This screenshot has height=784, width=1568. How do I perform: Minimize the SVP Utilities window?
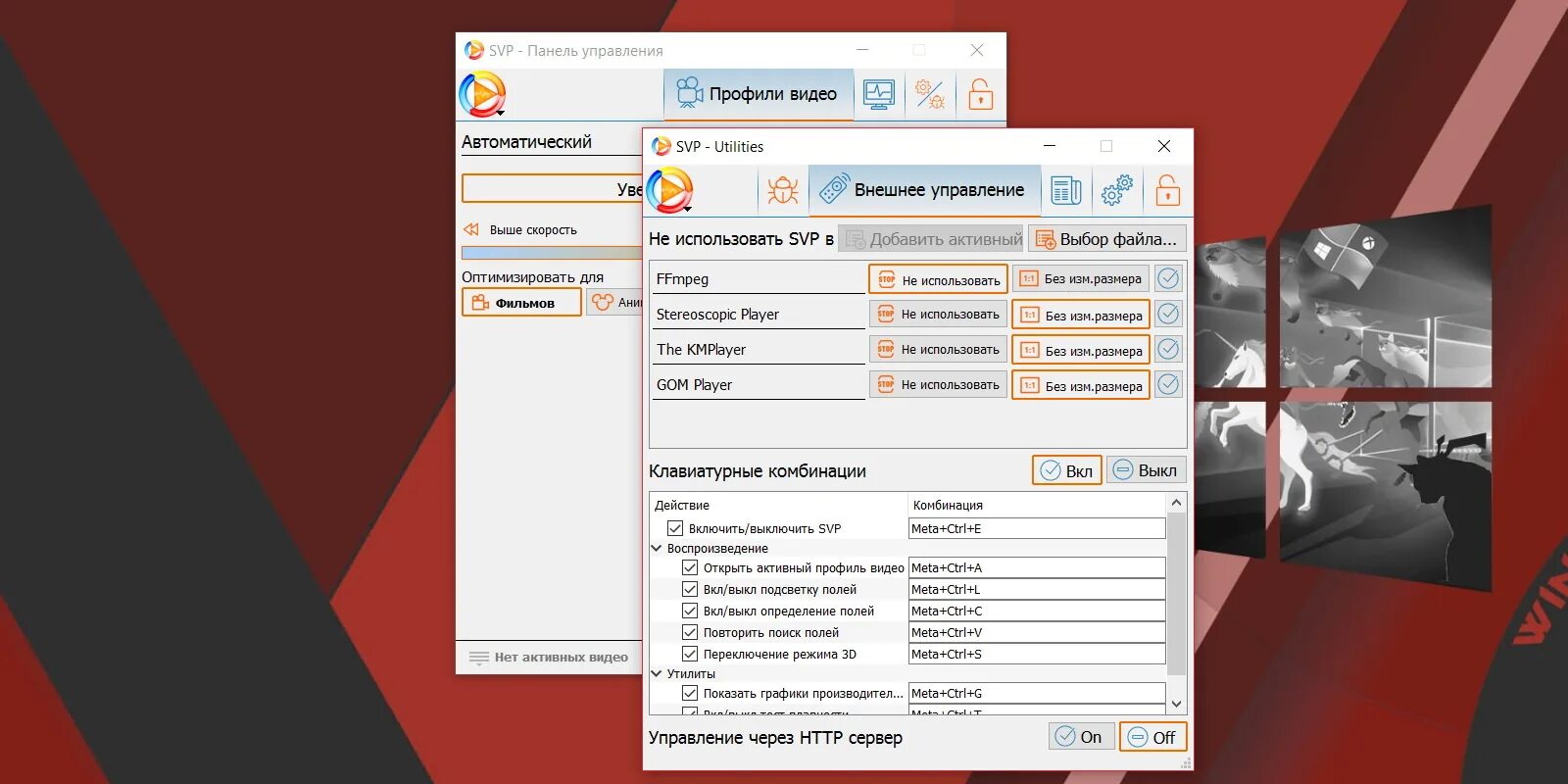coord(1050,146)
